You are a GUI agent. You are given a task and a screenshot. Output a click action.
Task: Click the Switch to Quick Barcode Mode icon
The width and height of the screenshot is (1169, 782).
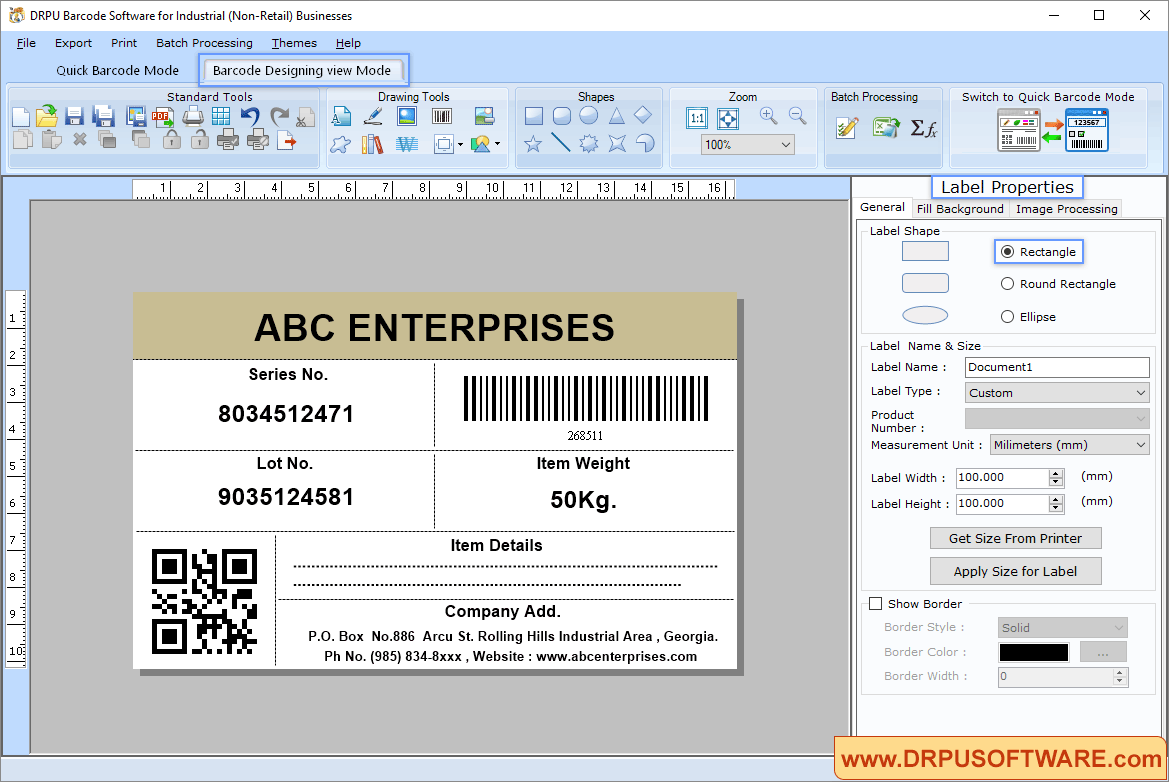[1052, 130]
